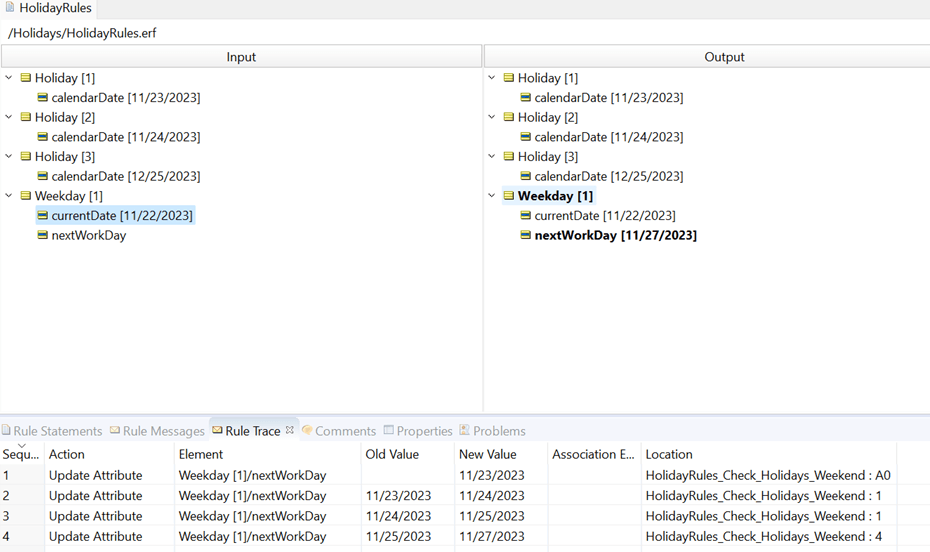Image resolution: width=930 pixels, height=552 pixels.
Task: Select nextWorkDay [11/27/2023] in Output tree
Action: [x=615, y=236]
